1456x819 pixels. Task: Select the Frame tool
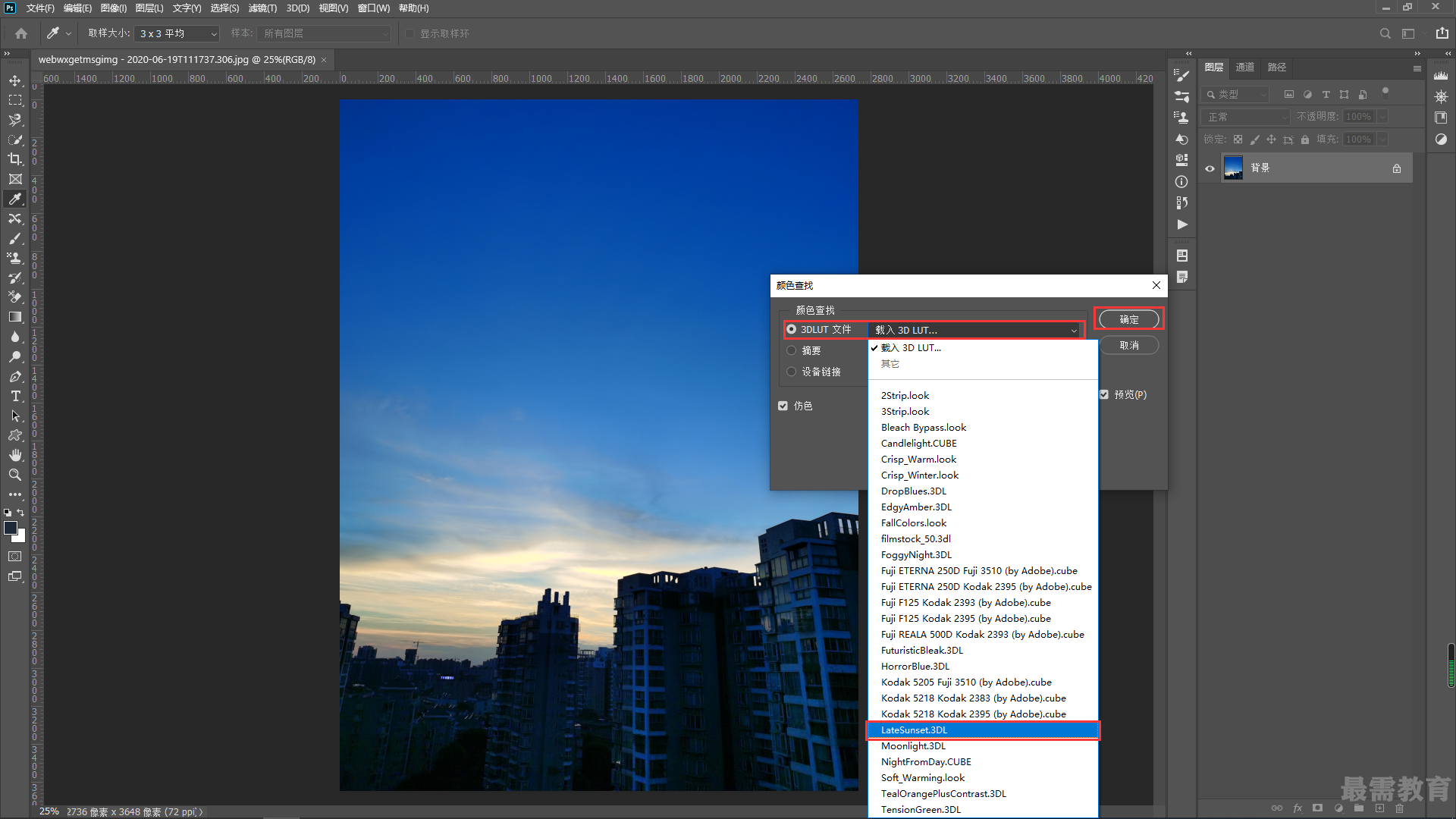pyautogui.click(x=15, y=179)
